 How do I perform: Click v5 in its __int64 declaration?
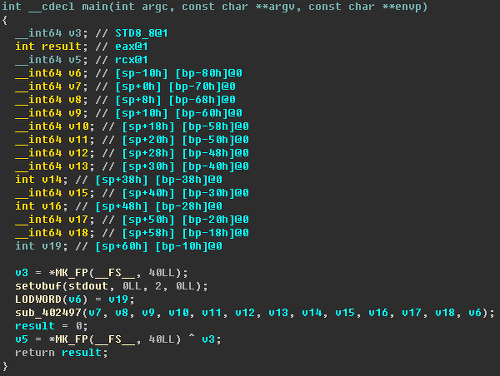tap(75, 60)
